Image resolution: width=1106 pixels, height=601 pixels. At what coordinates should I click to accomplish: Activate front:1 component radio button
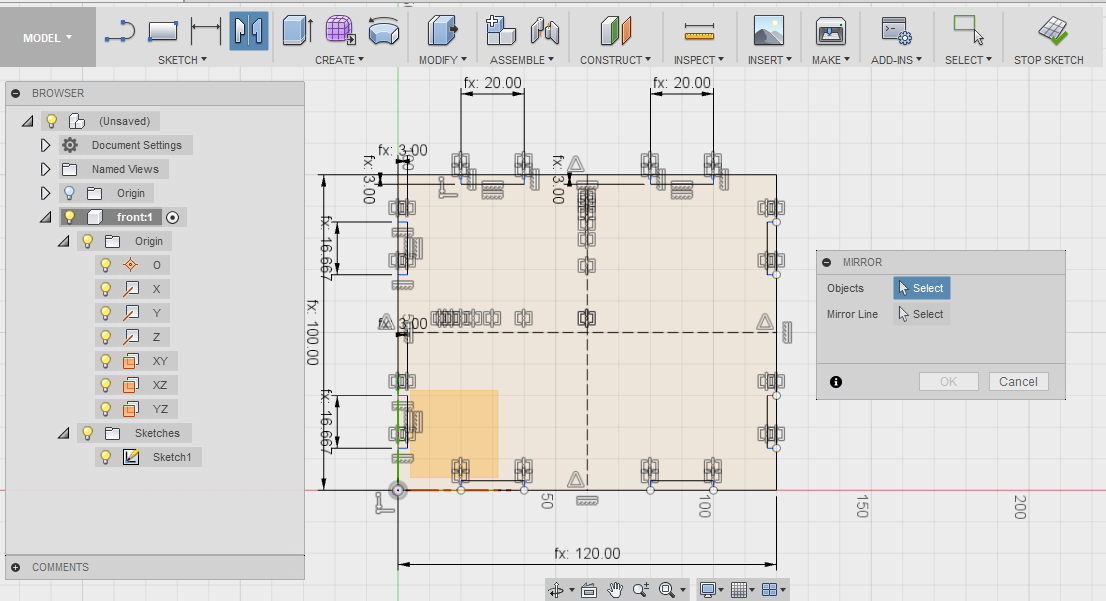click(173, 217)
